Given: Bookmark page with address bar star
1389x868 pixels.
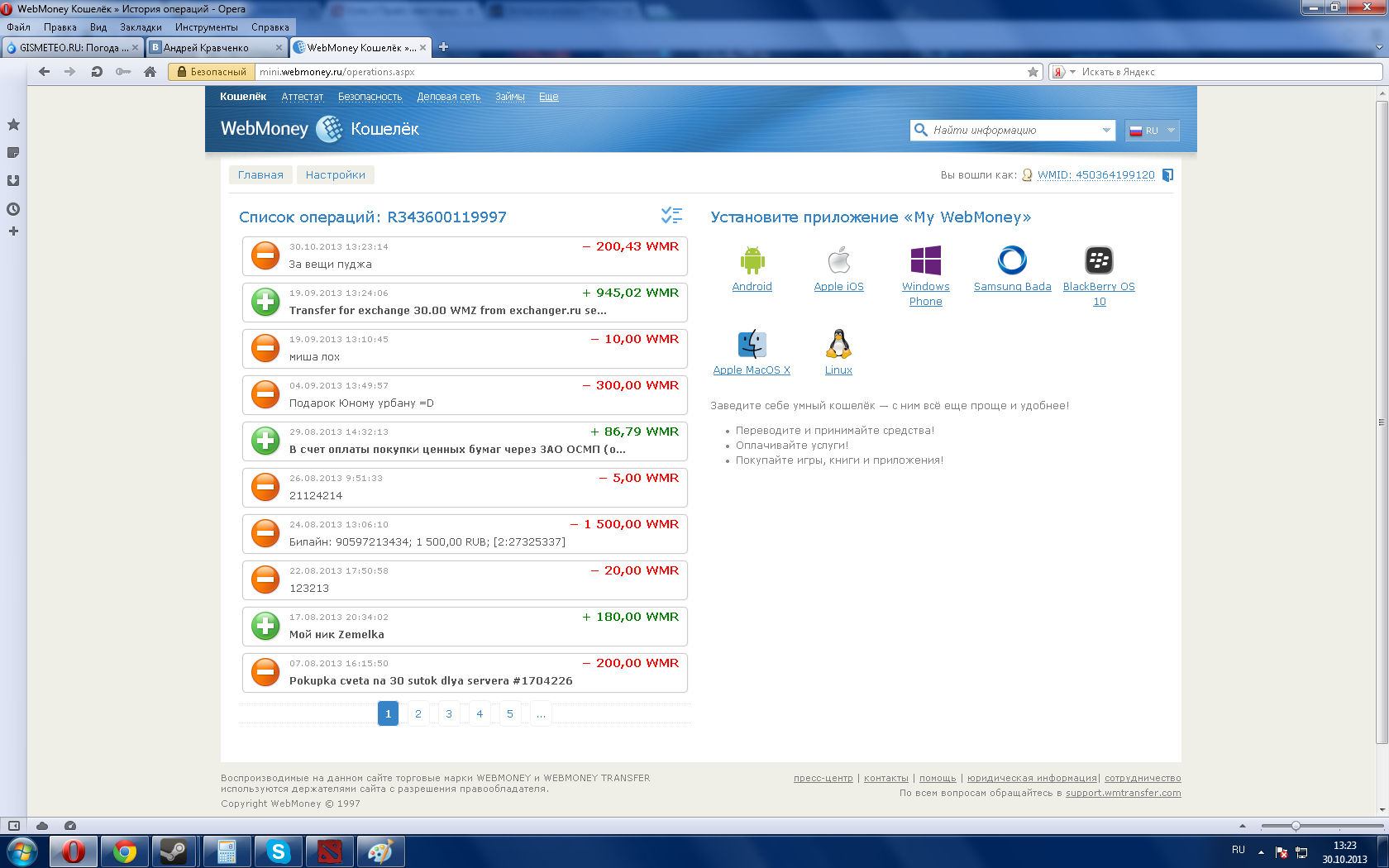Looking at the screenshot, I should (x=1033, y=72).
